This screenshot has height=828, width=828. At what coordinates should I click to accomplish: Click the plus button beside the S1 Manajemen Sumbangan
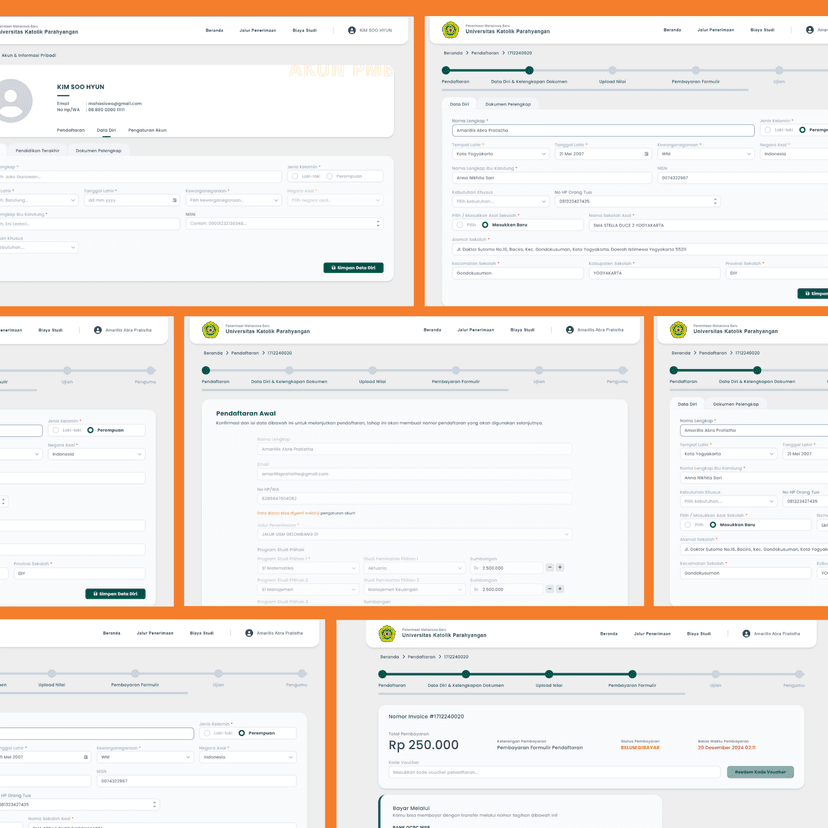click(x=560, y=588)
